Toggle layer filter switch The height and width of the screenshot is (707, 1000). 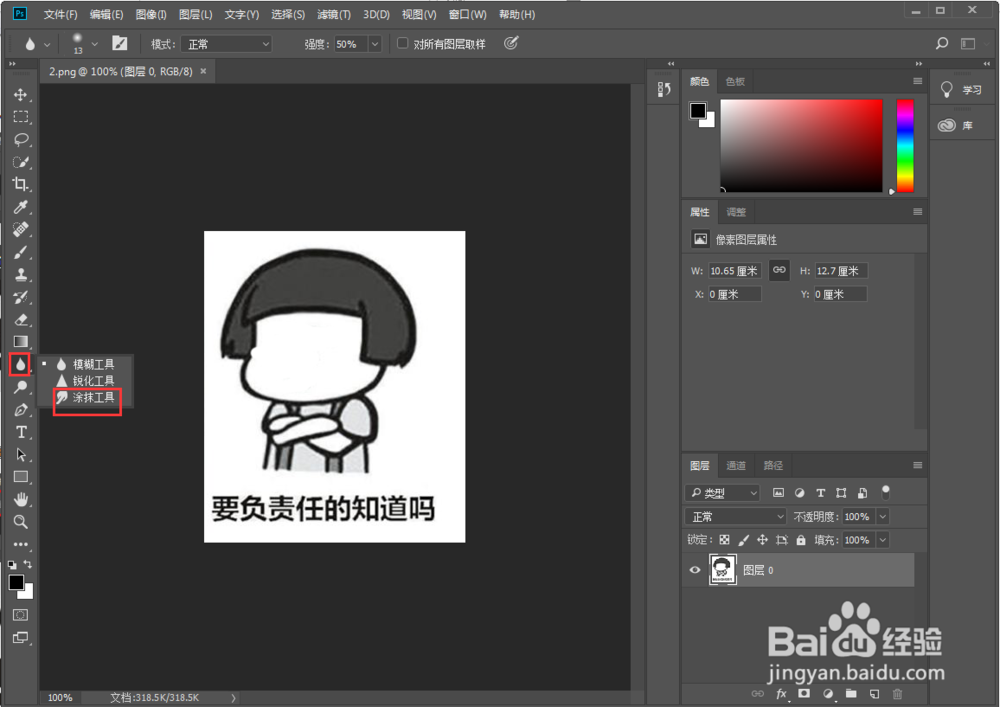[x=885, y=492]
